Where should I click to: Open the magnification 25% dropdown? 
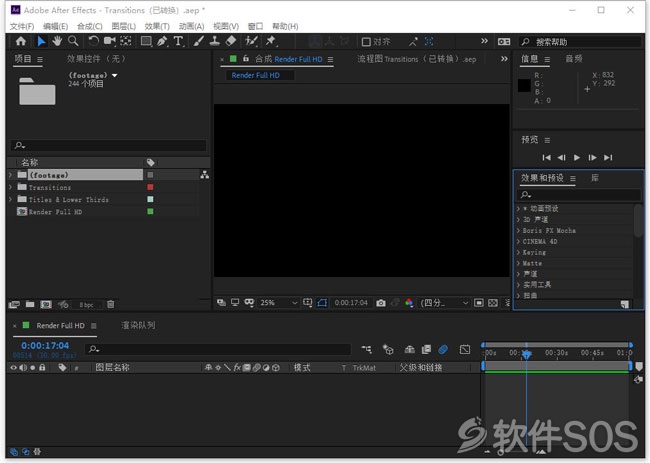279,303
